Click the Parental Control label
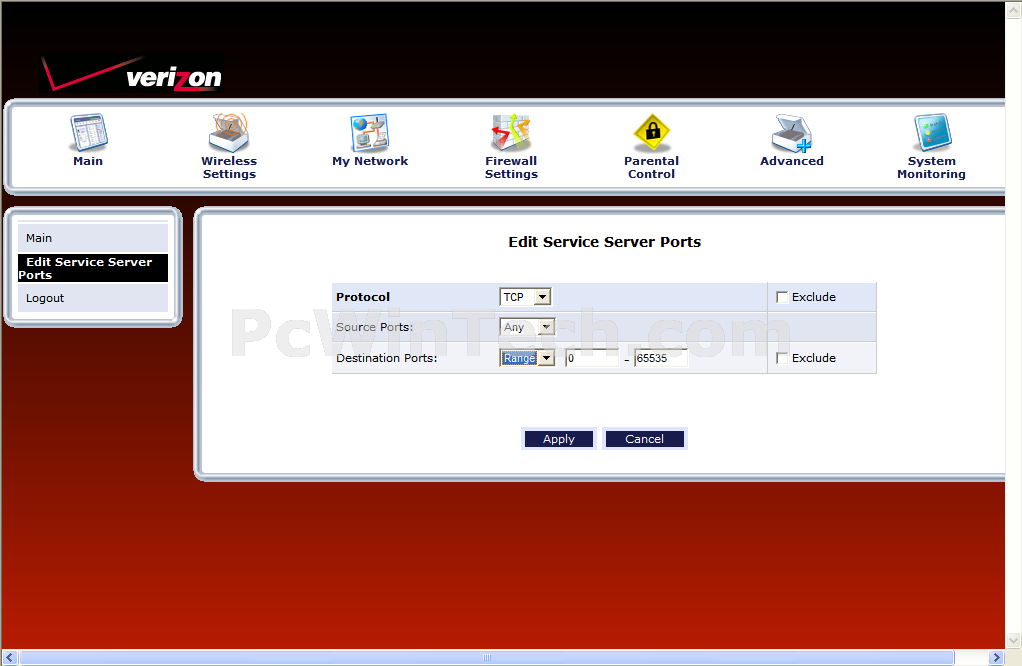Image resolution: width=1022 pixels, height=666 pixels. [651, 167]
